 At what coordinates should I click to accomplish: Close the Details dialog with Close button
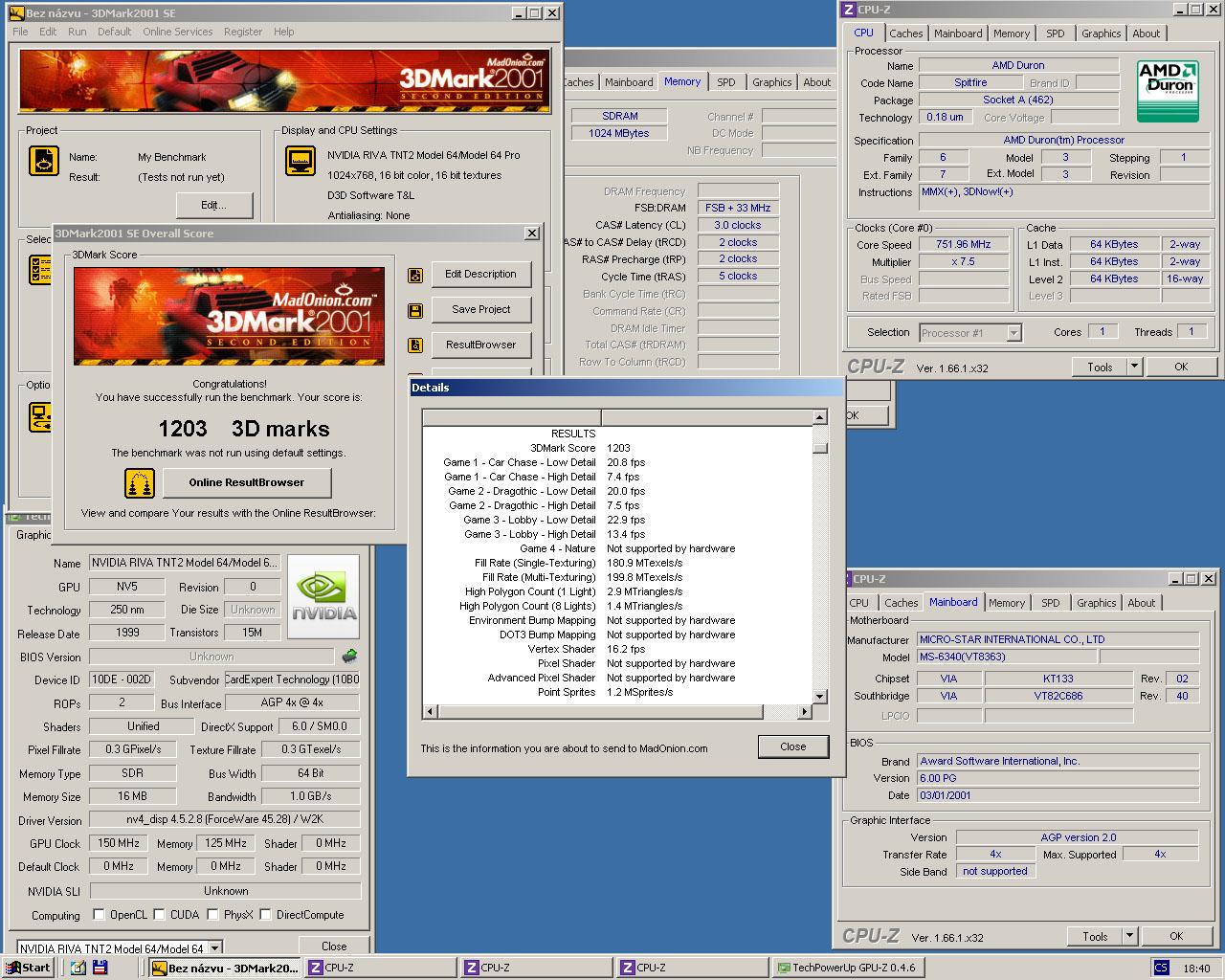(792, 746)
